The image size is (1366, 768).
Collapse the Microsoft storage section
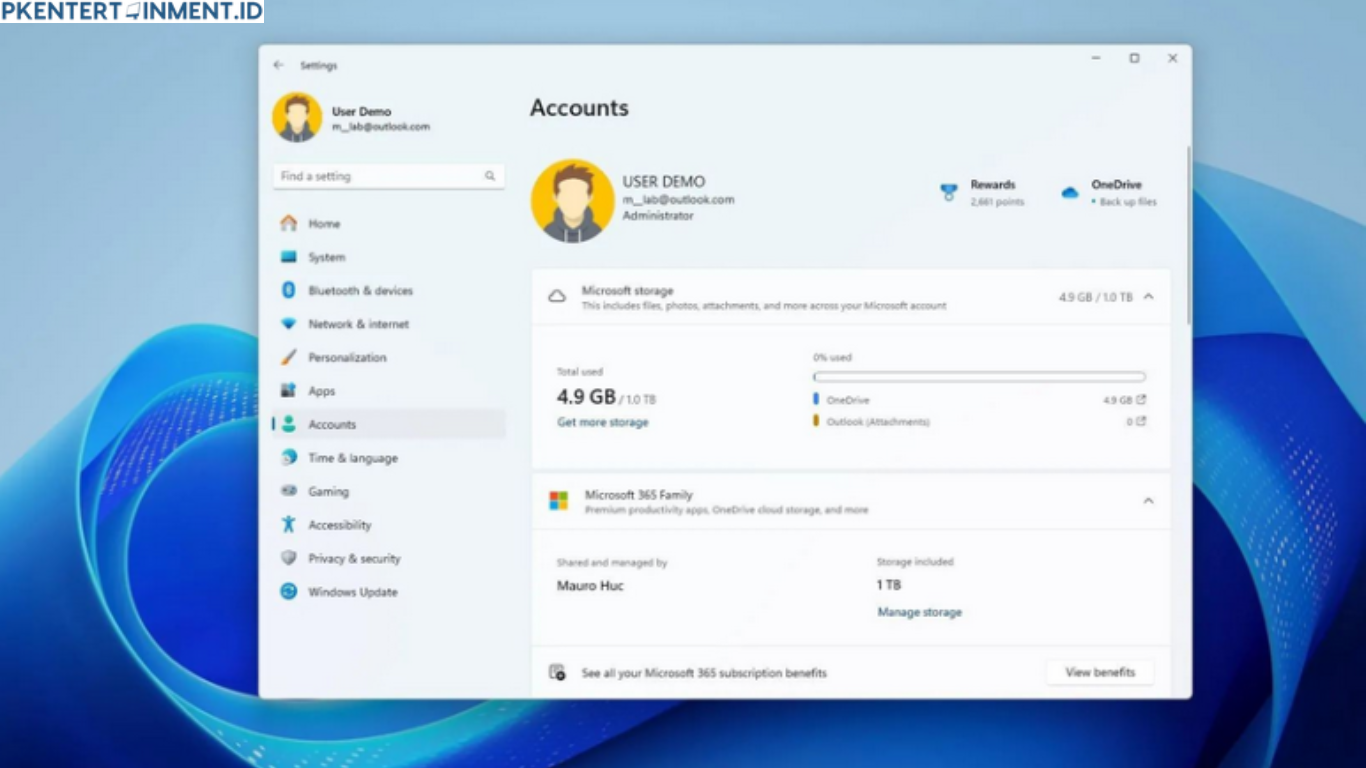[x=1148, y=296]
